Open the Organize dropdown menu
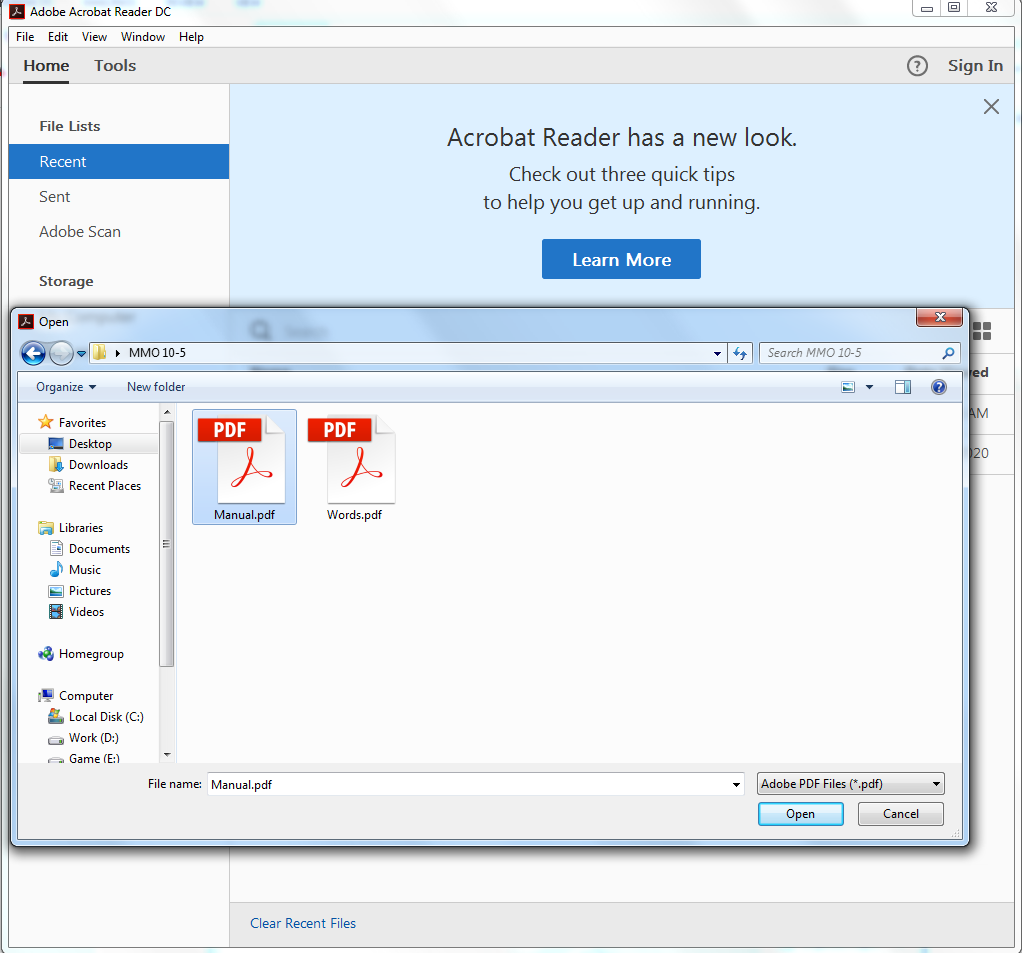 (x=66, y=387)
